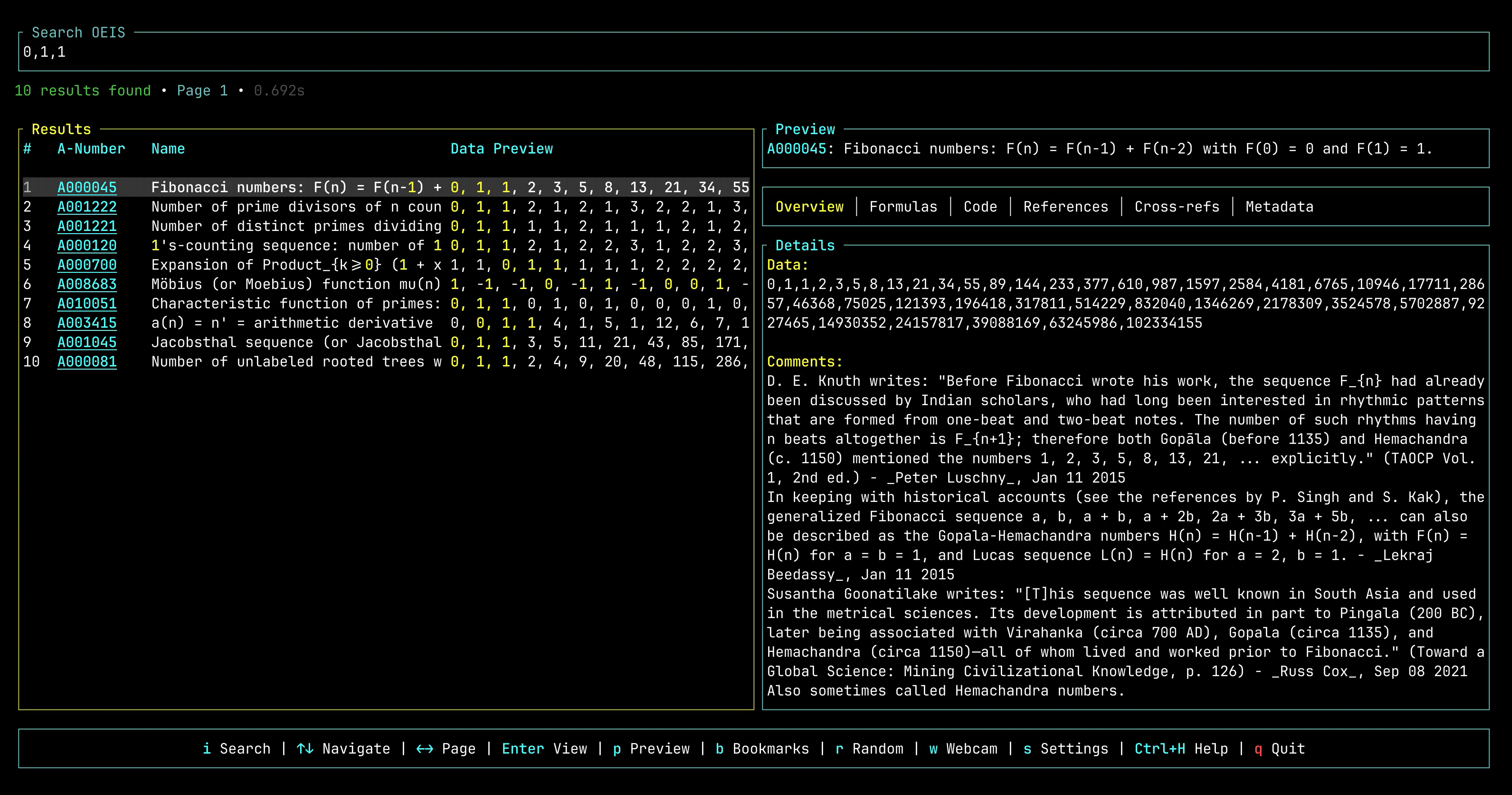Click the 'A-Number' column header

click(x=91, y=149)
